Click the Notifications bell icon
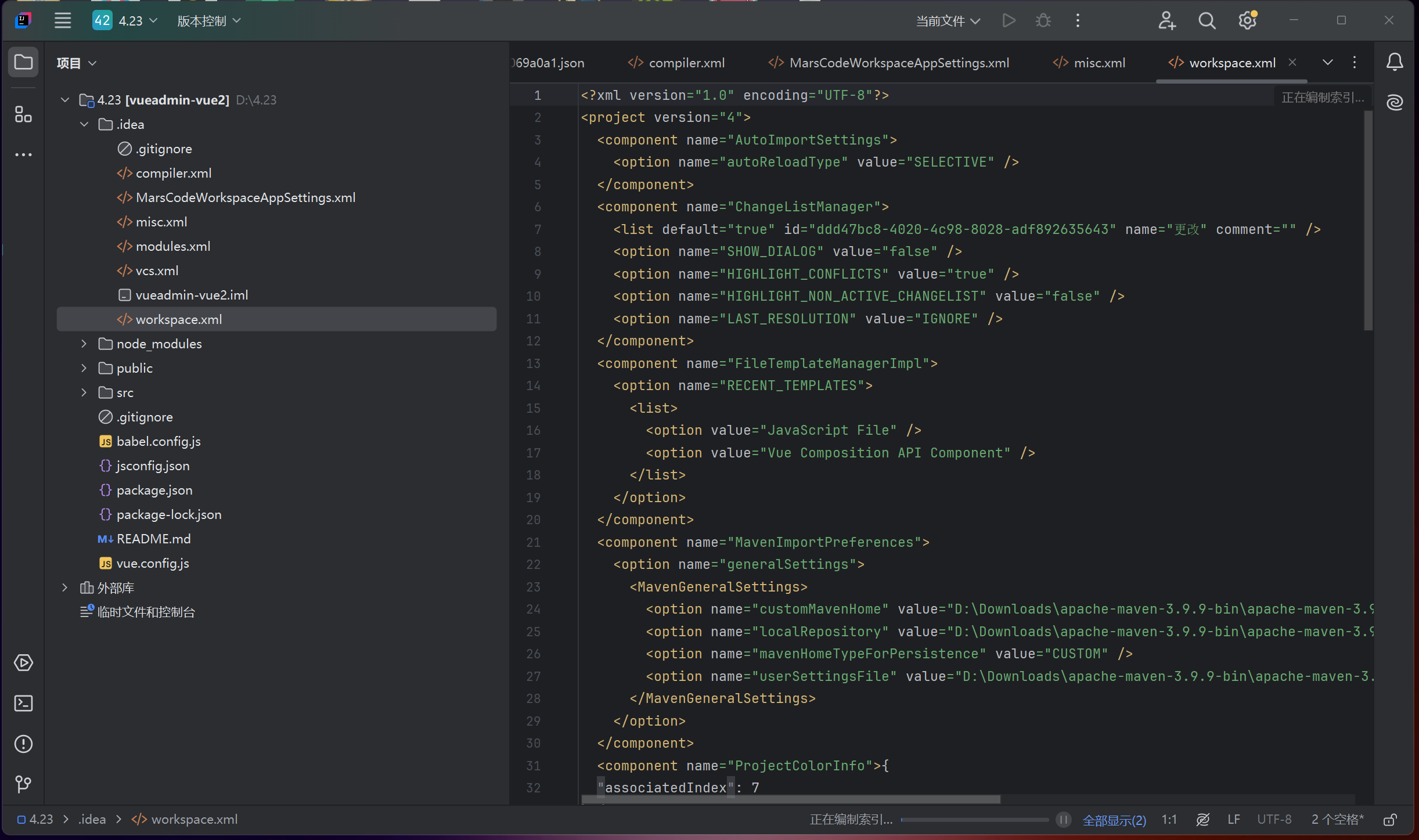1419x840 pixels. [1395, 62]
